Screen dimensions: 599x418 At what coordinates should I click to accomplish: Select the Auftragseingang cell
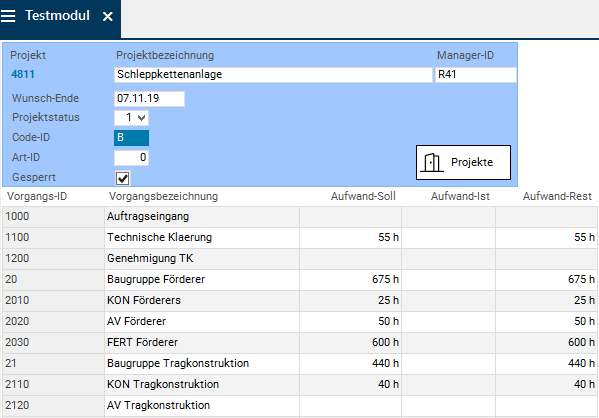(x=202, y=217)
